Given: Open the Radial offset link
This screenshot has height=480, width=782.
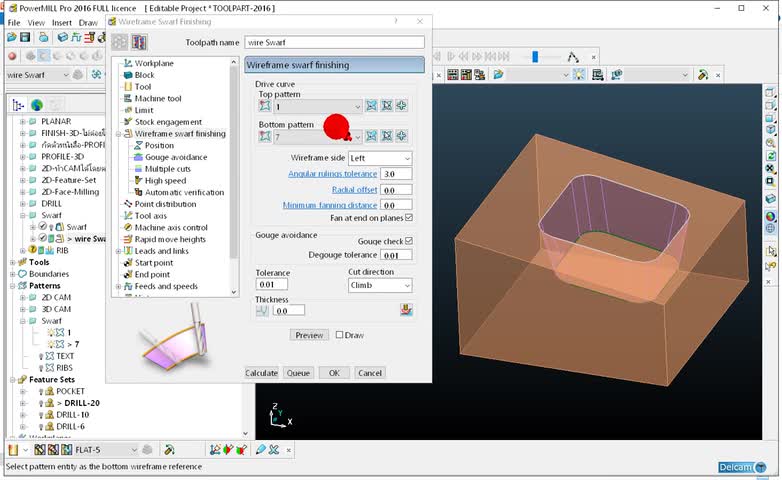Looking at the screenshot, I should 355,190.
